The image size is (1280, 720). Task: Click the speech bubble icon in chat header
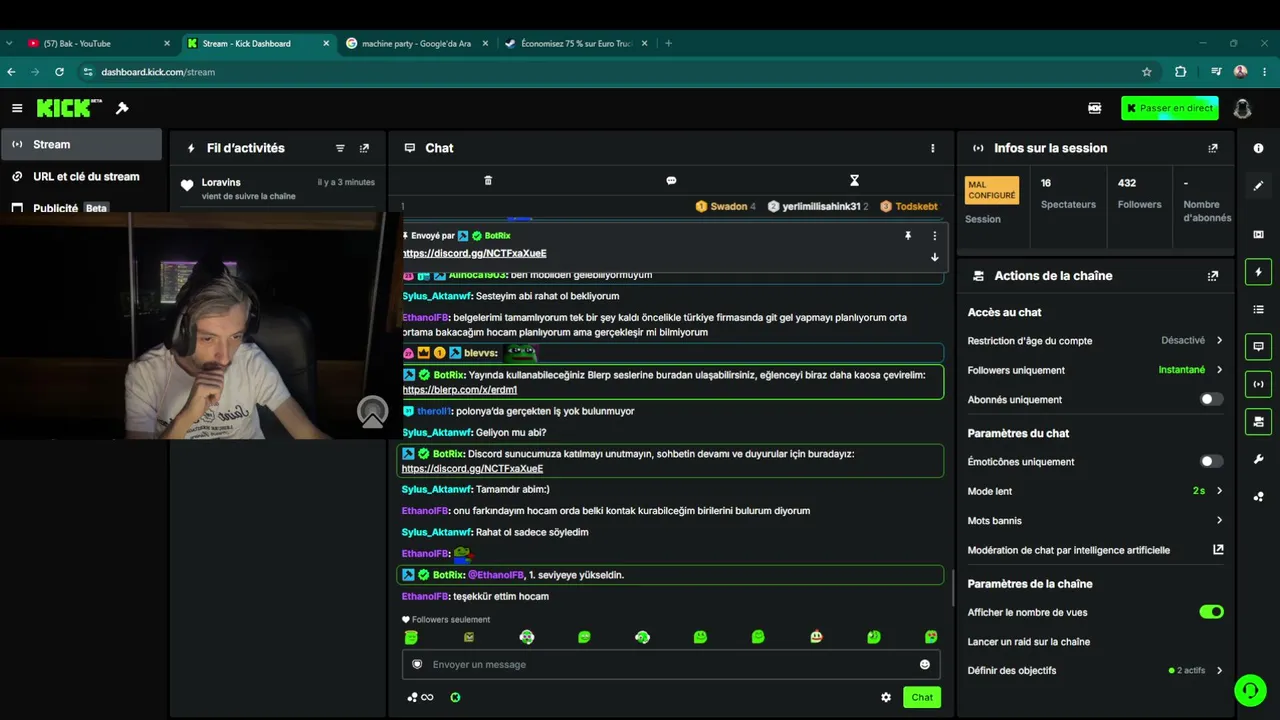click(x=671, y=180)
